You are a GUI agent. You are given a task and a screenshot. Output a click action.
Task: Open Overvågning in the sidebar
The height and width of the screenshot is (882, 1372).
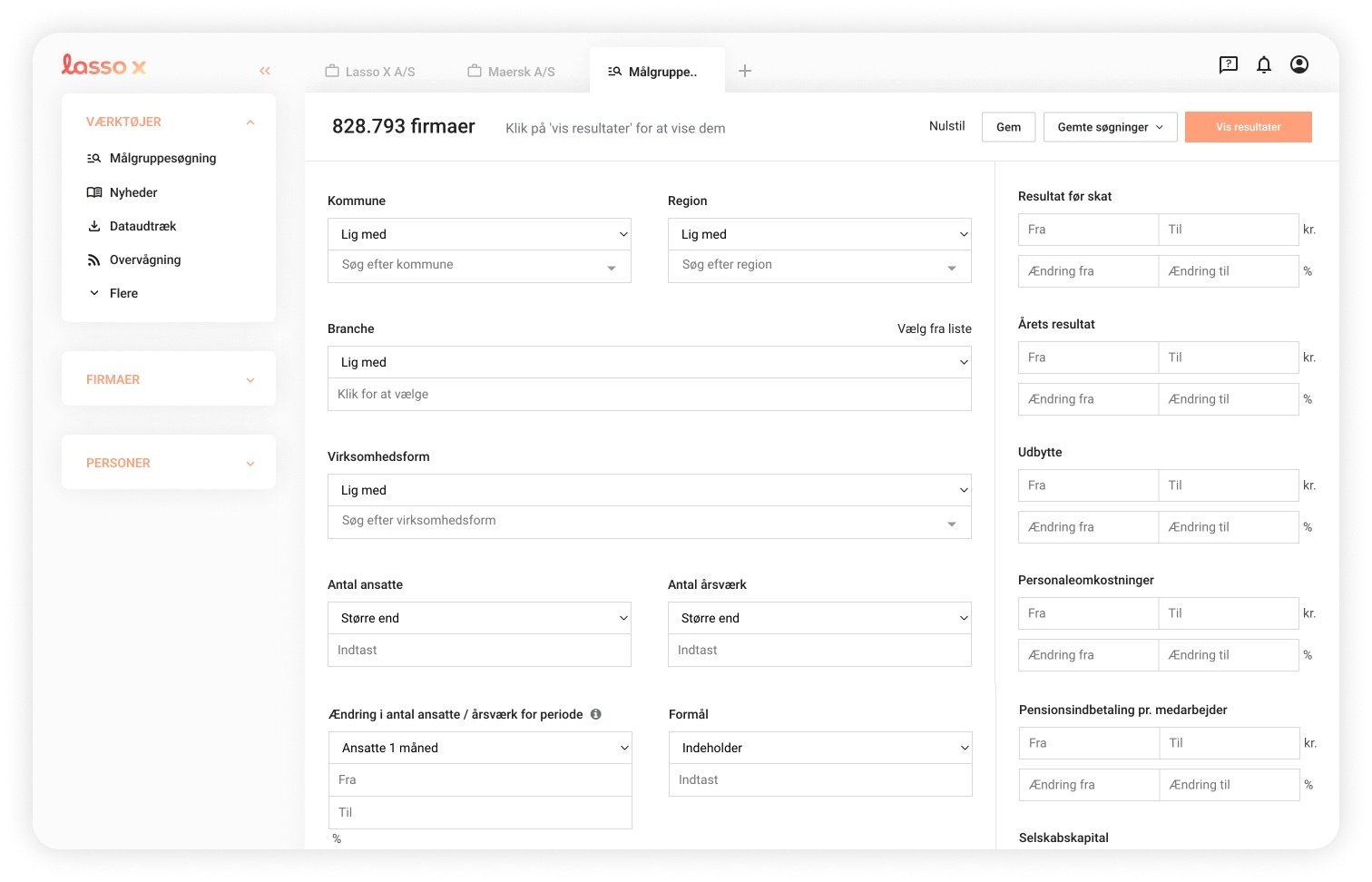[x=133, y=260]
